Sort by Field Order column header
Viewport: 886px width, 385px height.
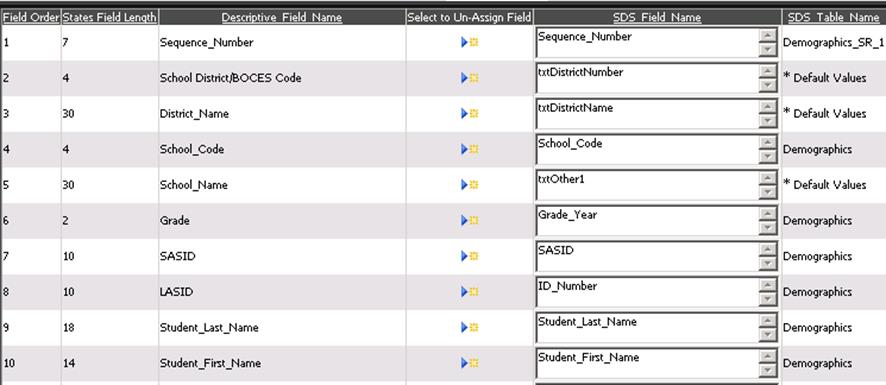(x=31, y=18)
